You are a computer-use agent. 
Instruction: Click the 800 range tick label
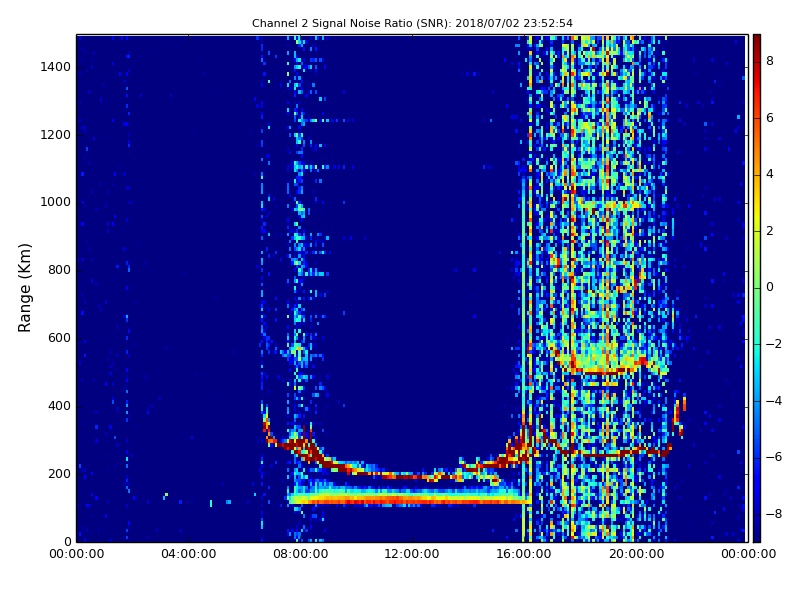(59, 270)
